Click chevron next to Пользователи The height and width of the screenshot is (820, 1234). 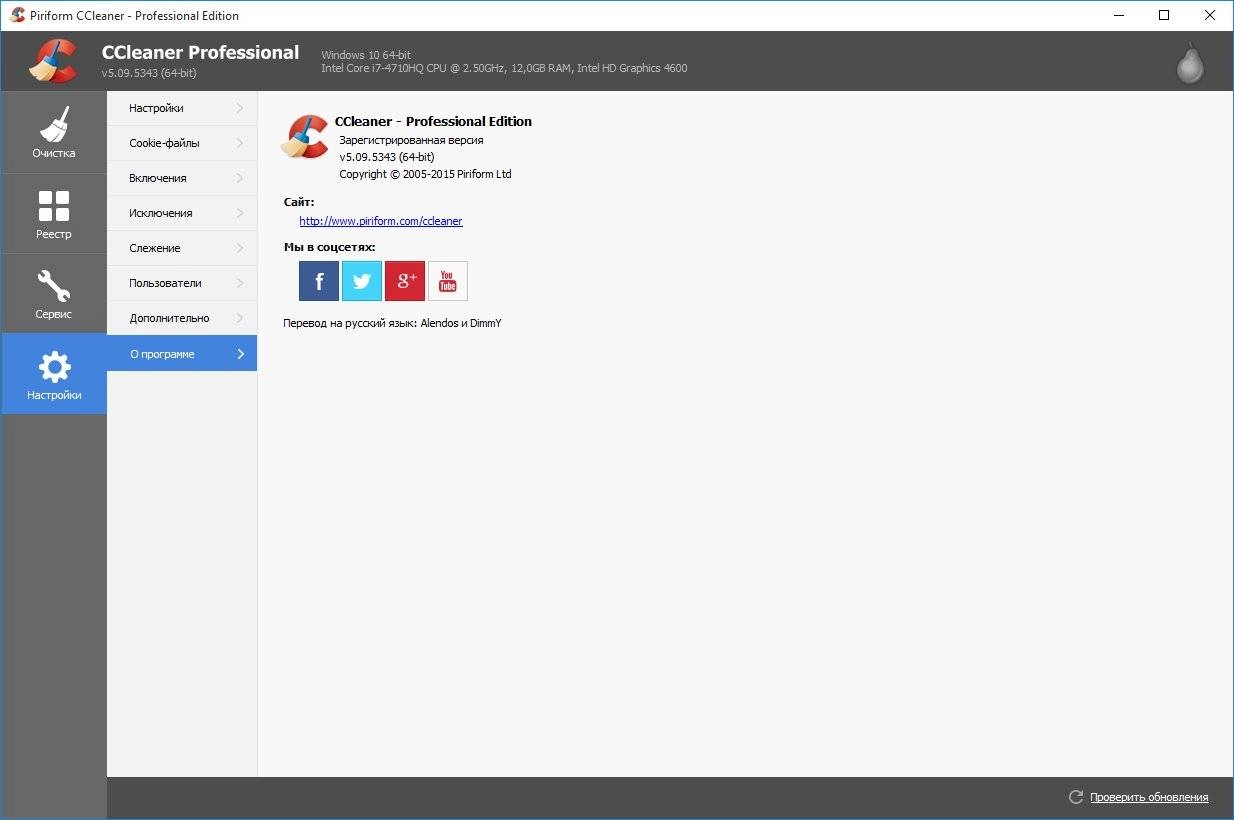(240, 283)
